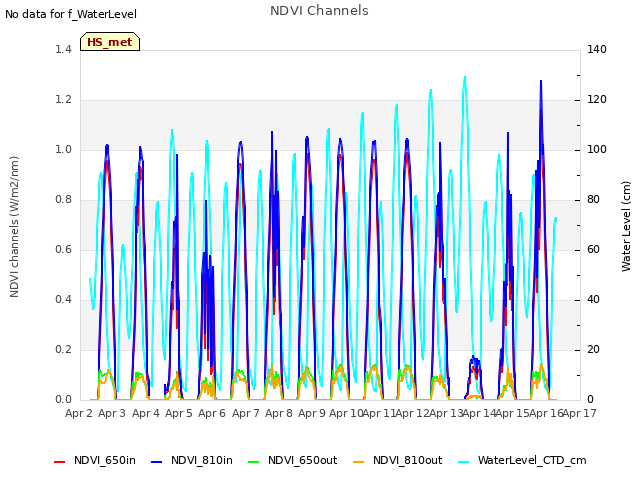Click the Apr 6 x-axis tick label
The width and height of the screenshot is (640, 480).
click(x=212, y=413)
